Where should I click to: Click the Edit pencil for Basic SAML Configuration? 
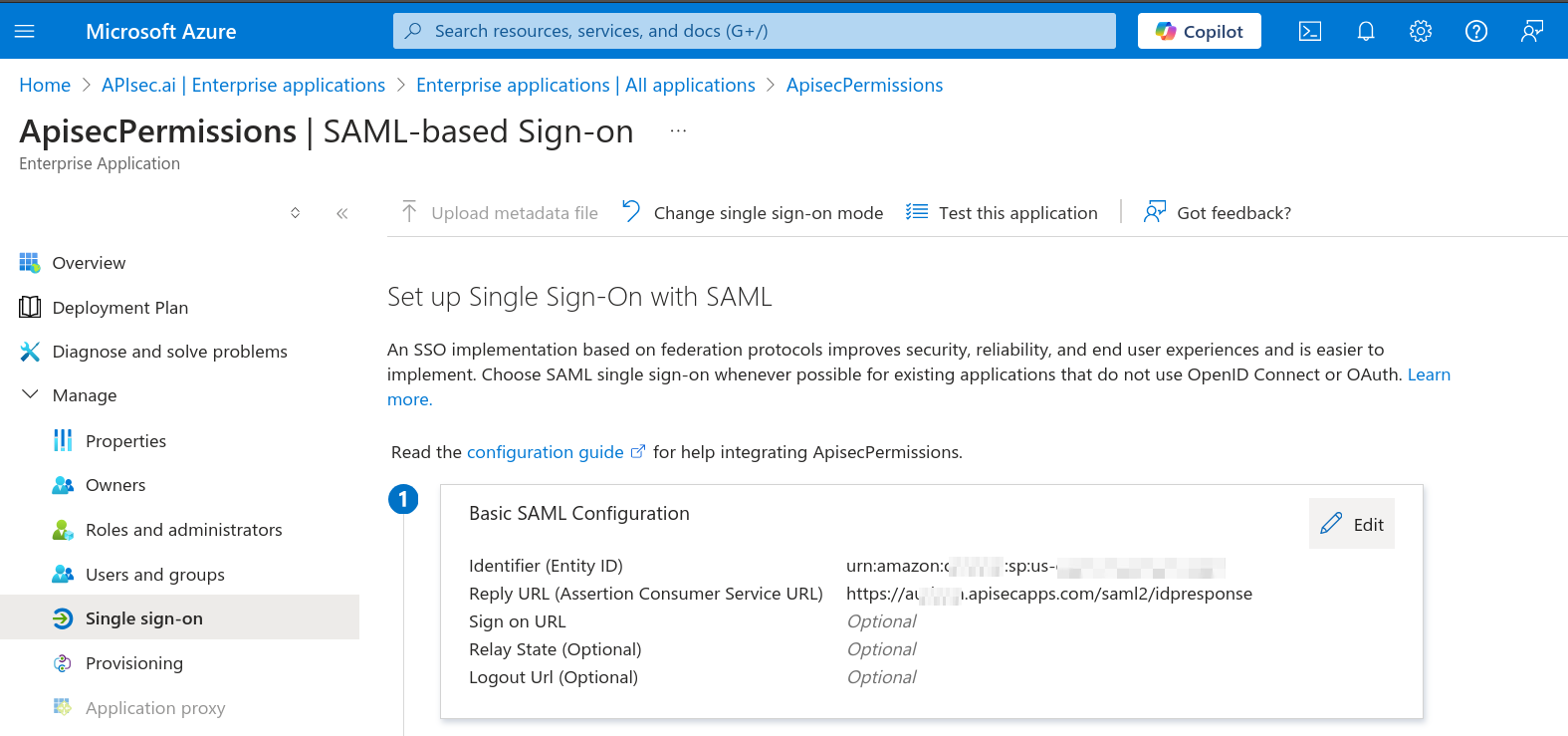pyautogui.click(x=1351, y=524)
